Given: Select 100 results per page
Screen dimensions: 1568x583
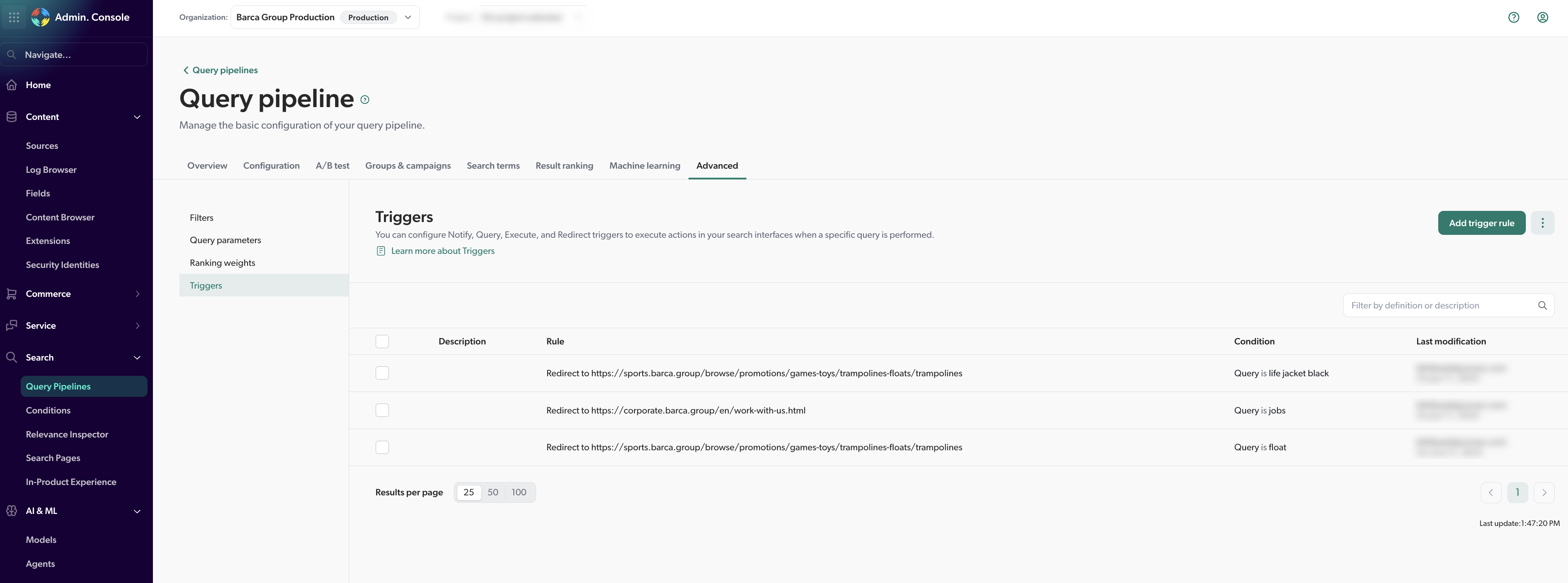Looking at the screenshot, I should pos(519,492).
